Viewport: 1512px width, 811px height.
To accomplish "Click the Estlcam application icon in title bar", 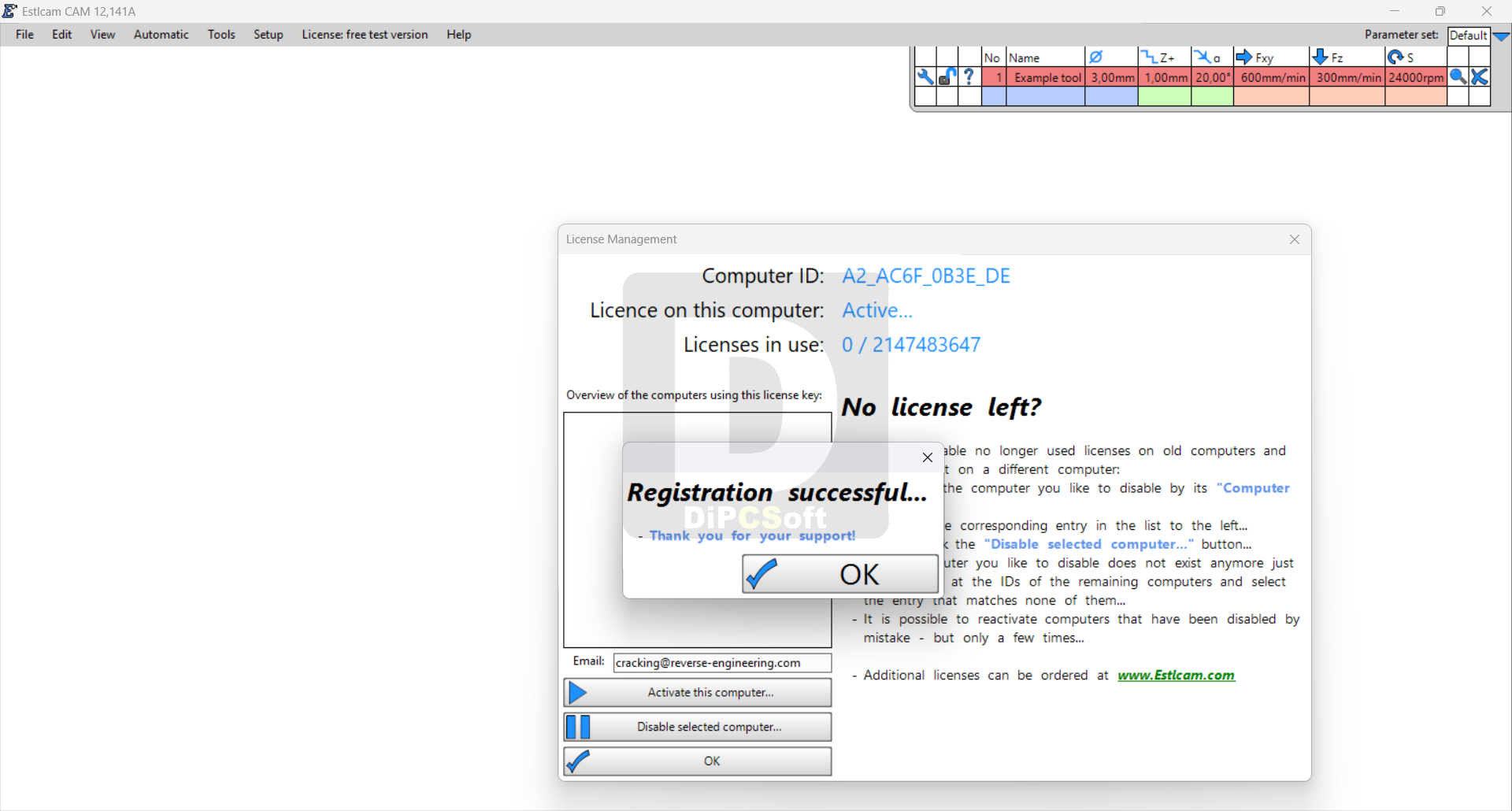I will coord(9,11).
